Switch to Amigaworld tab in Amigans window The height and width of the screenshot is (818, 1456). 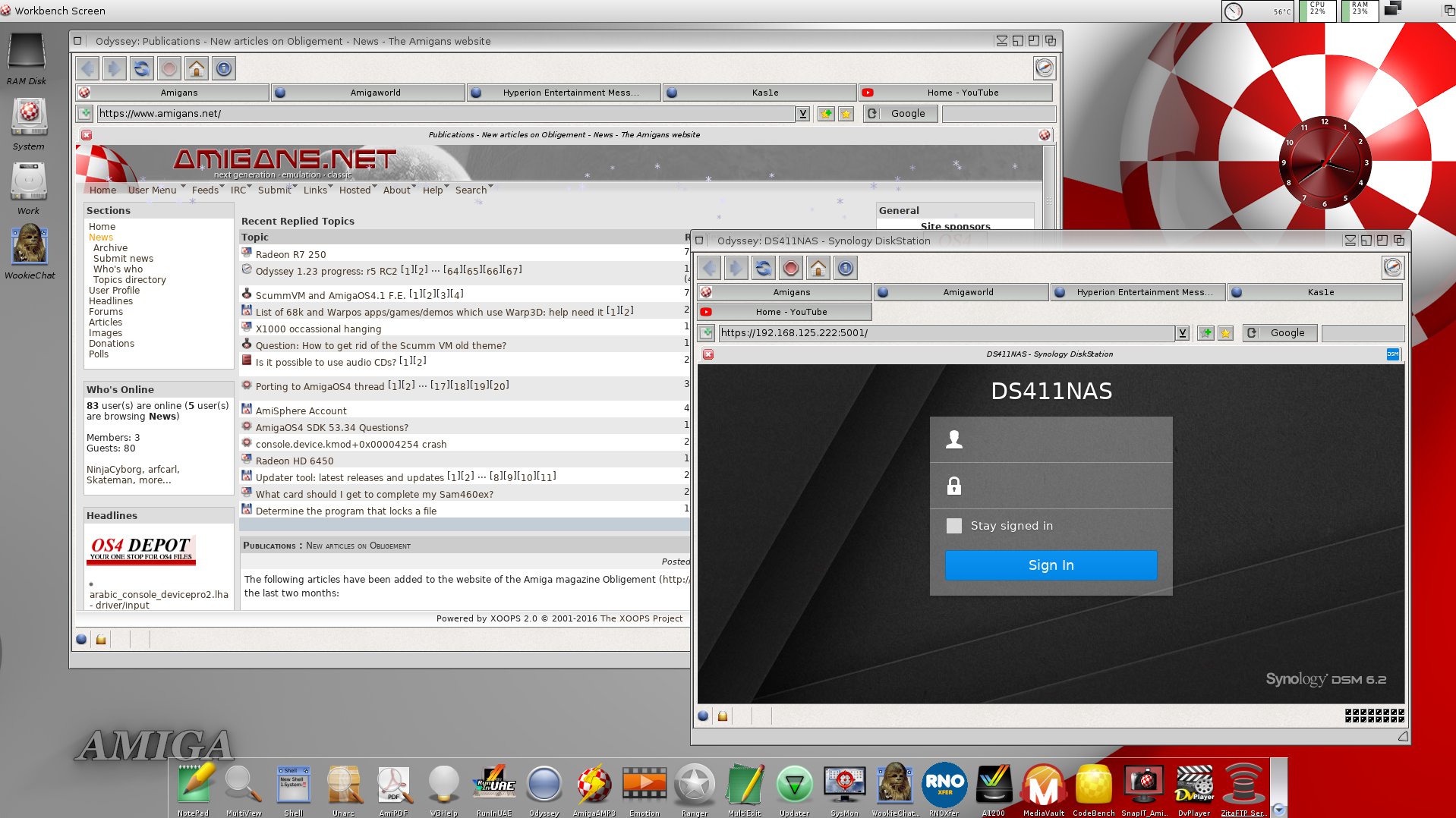368,93
